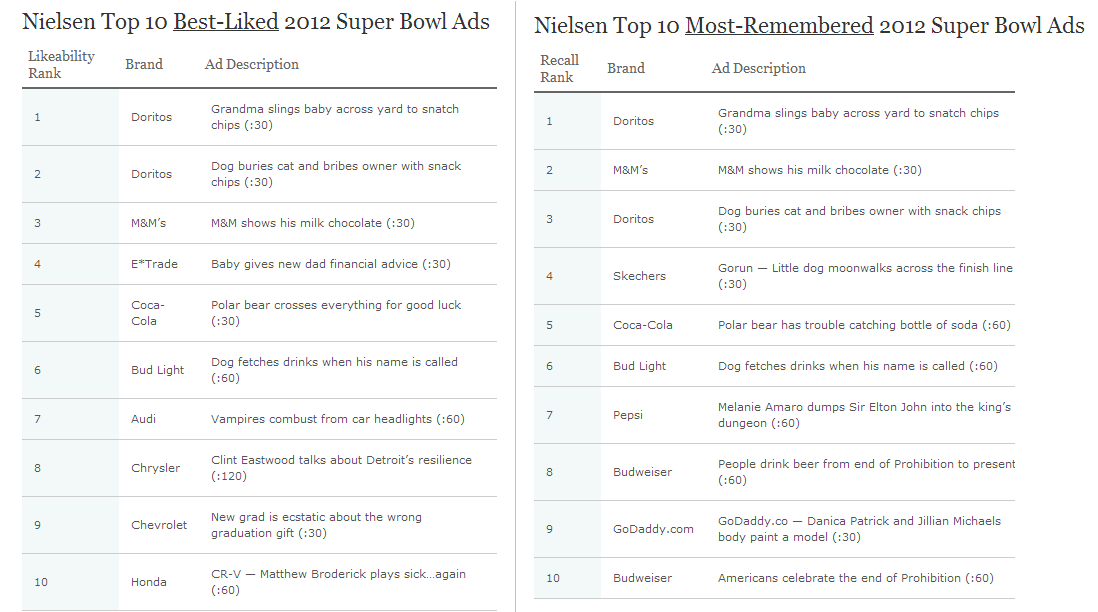Select the Skechers brand cell

pyautogui.click(x=639, y=276)
